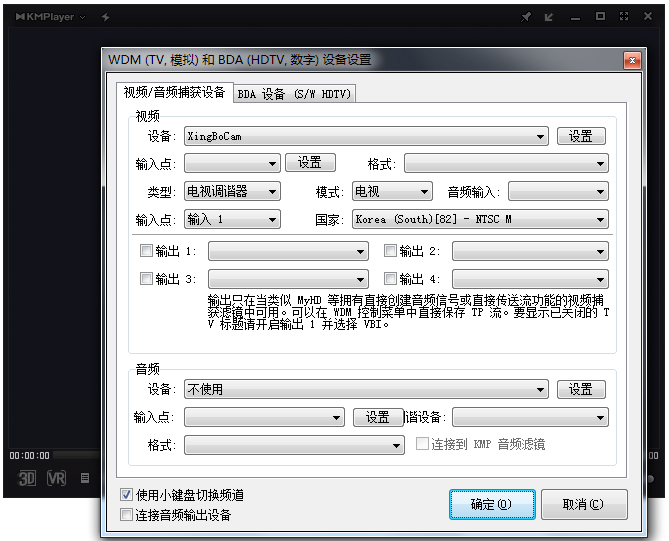The width and height of the screenshot is (669, 541).
Task: Open the 输入 1 input point dropdown
Action: pyautogui.click(x=233, y=219)
